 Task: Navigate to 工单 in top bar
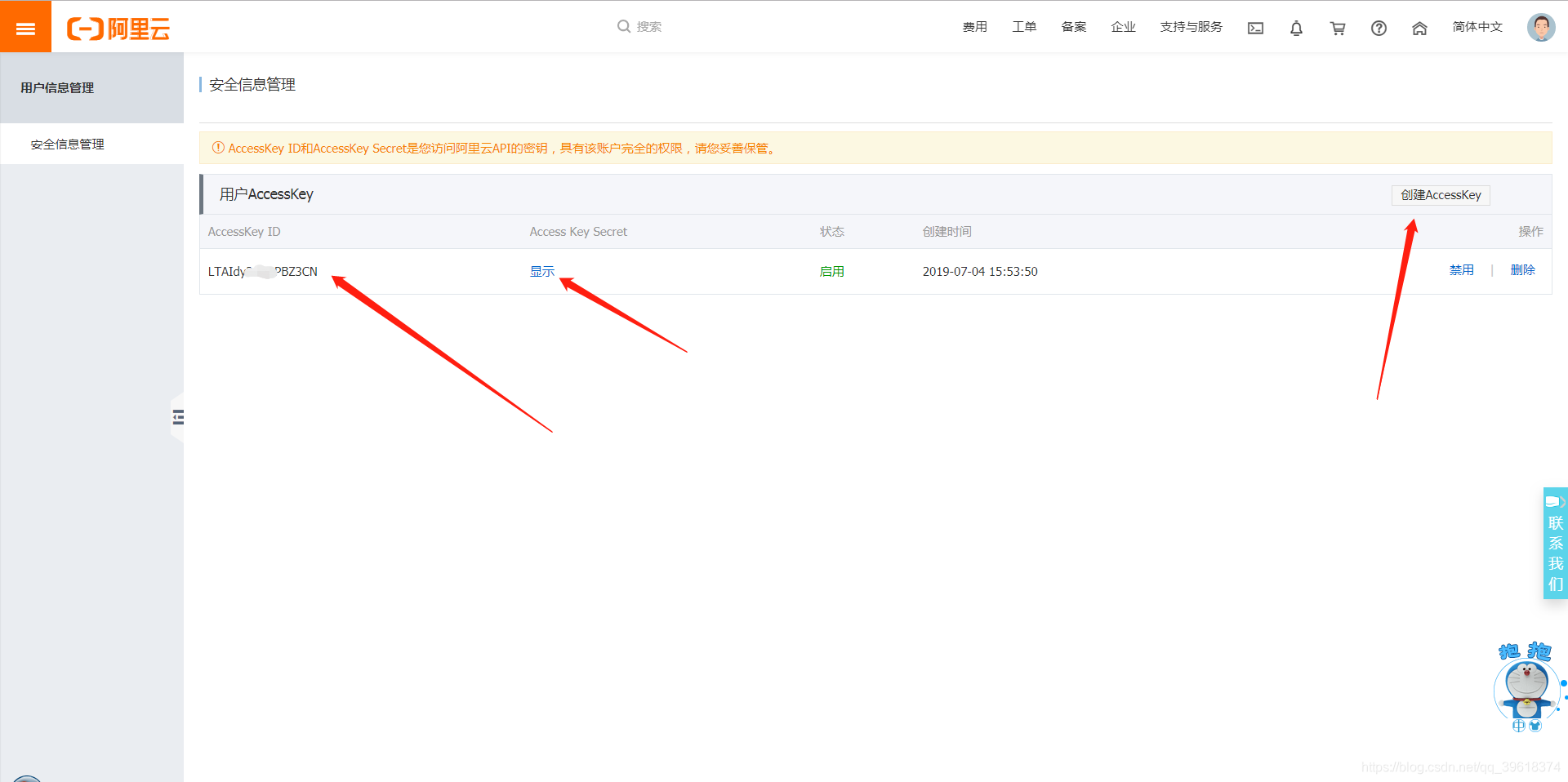click(x=1023, y=26)
